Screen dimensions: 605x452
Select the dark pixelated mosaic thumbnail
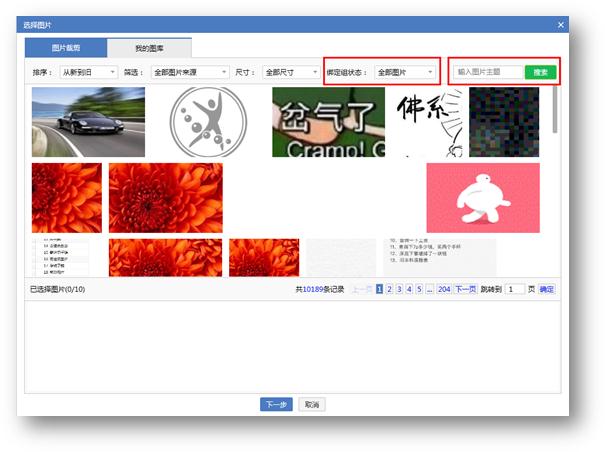point(504,122)
